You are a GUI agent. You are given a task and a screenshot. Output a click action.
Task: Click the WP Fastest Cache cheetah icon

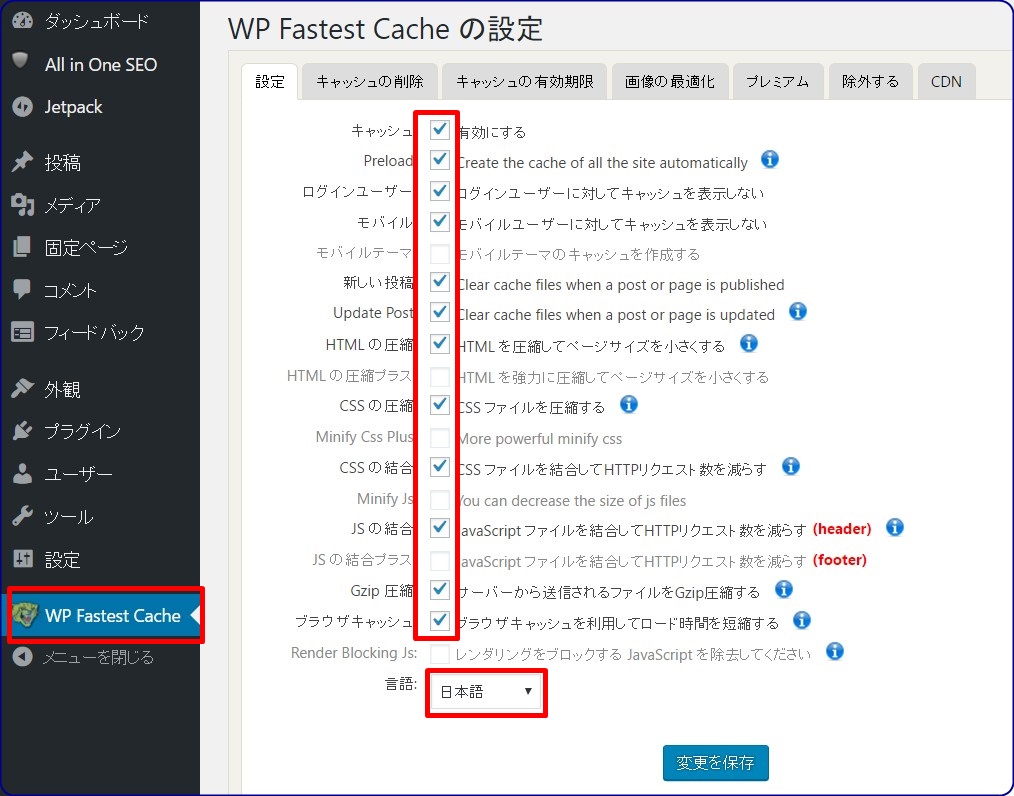(x=25, y=615)
